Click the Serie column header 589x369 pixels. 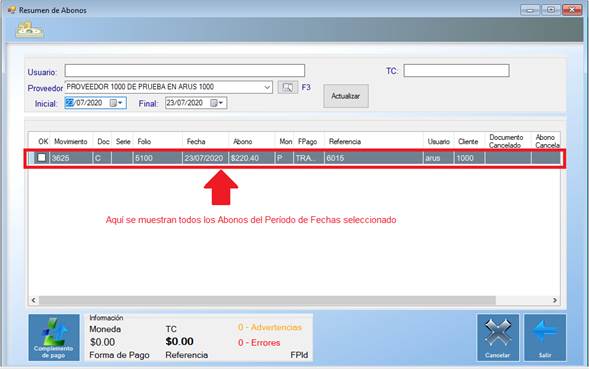click(x=123, y=142)
